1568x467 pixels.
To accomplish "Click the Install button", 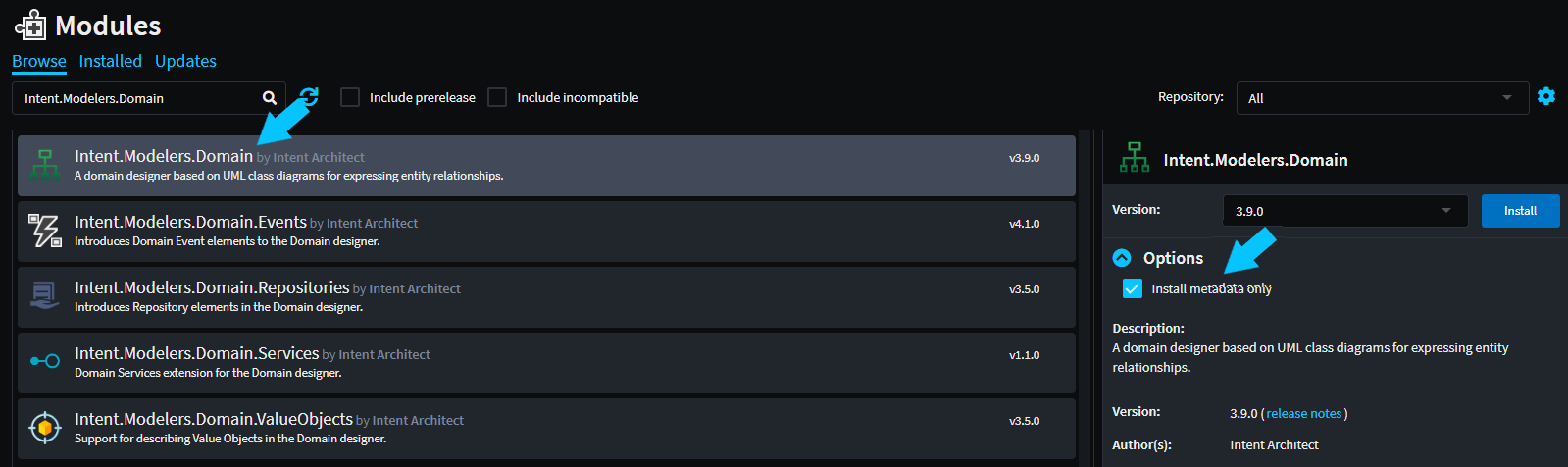I will 1520,211.
